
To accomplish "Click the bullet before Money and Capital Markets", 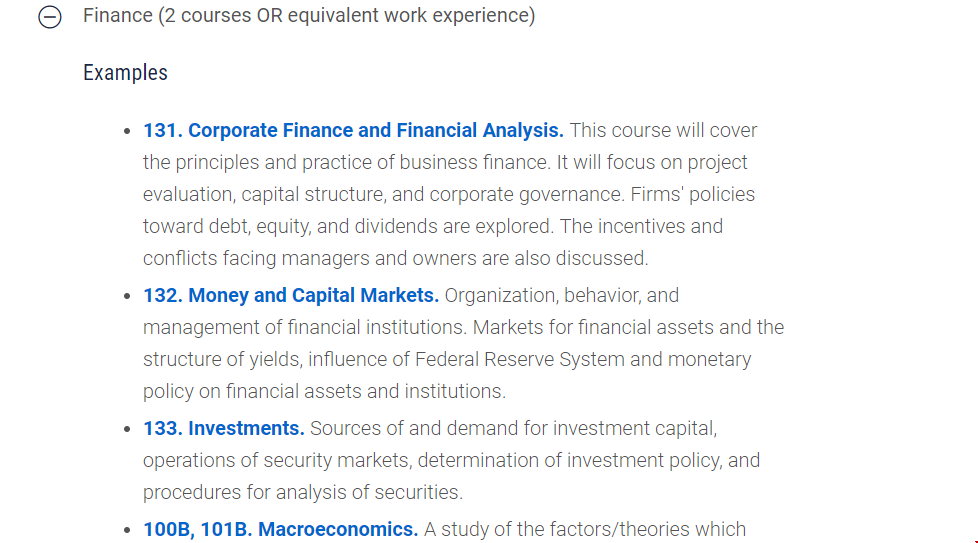I will [x=127, y=296].
